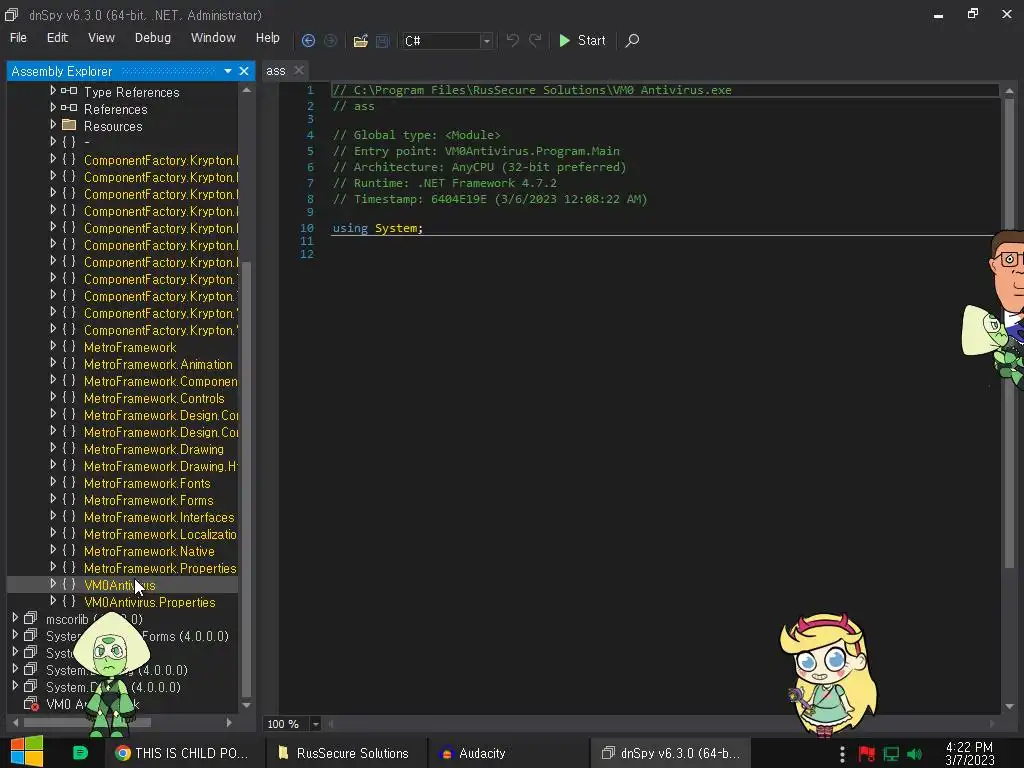This screenshot has width=1024, height=768.
Task: Open the Edit menu
Action: (57, 38)
